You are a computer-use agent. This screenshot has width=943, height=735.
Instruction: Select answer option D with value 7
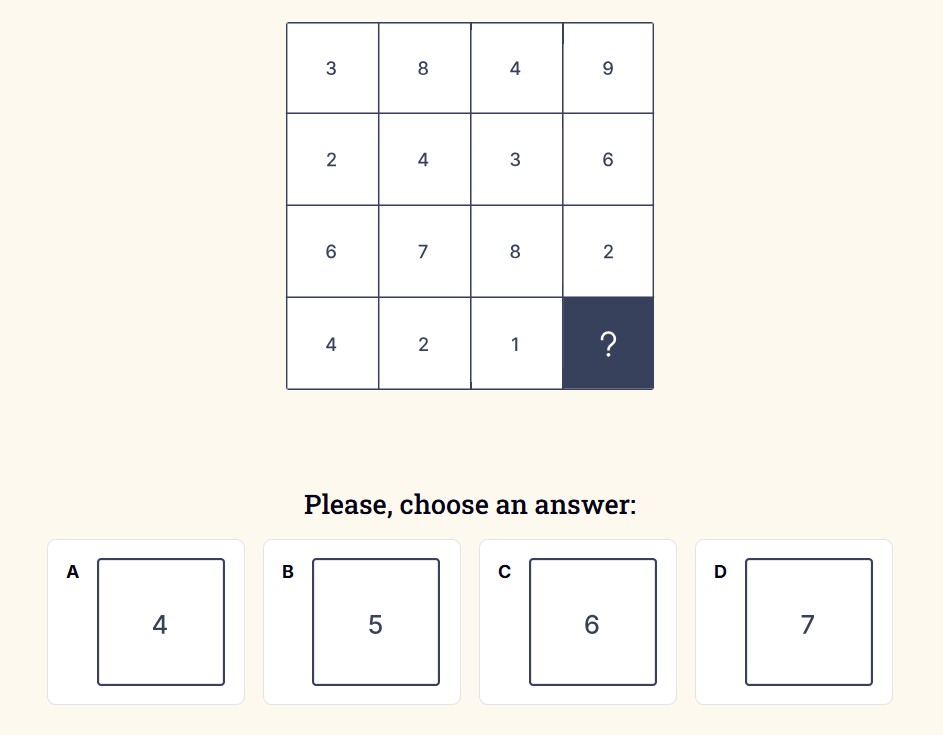[x=809, y=622]
